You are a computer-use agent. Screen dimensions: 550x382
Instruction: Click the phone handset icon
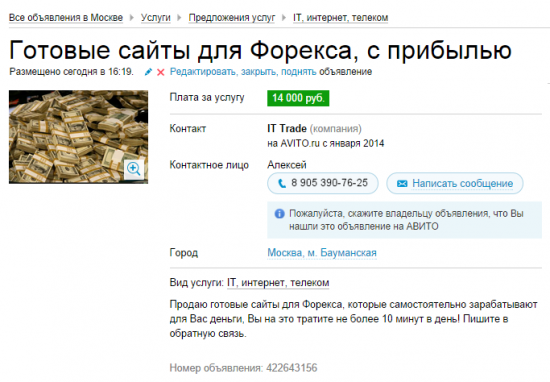click(x=282, y=183)
